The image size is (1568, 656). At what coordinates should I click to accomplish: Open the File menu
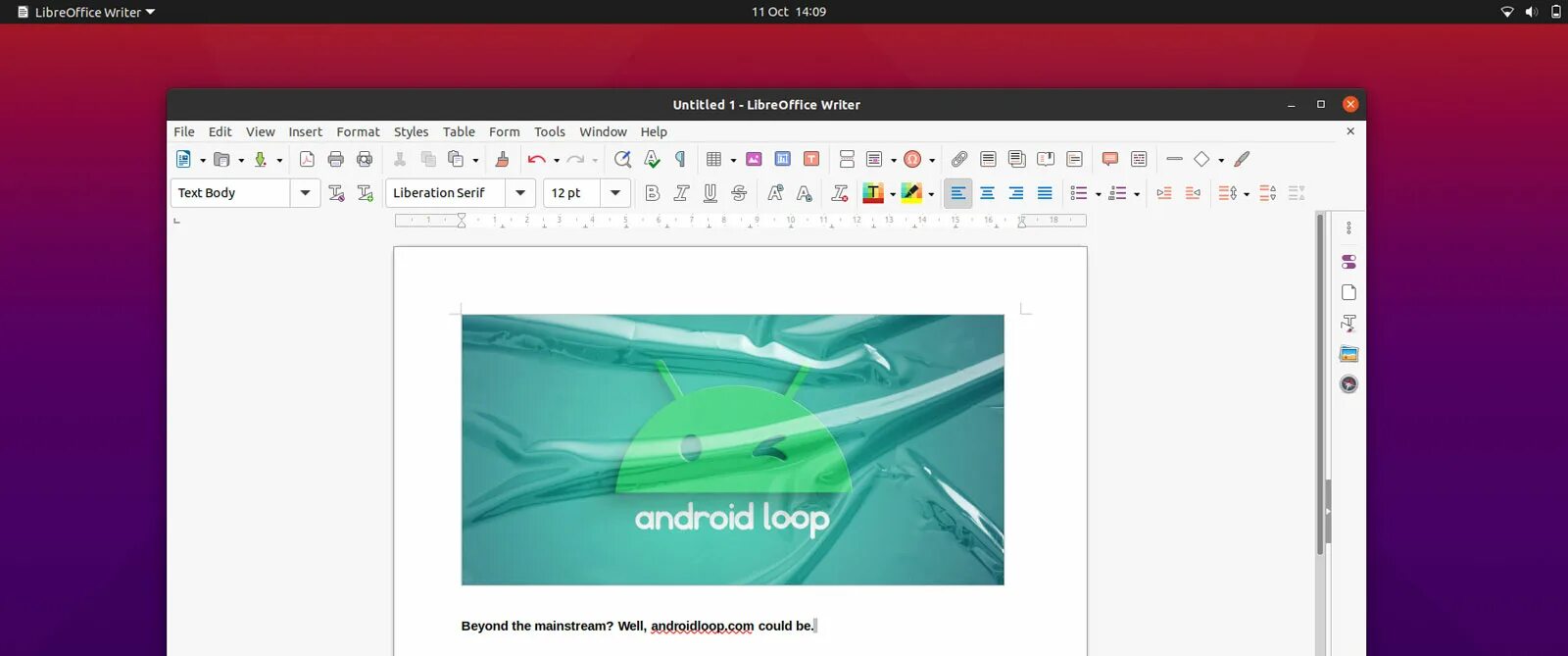(184, 131)
